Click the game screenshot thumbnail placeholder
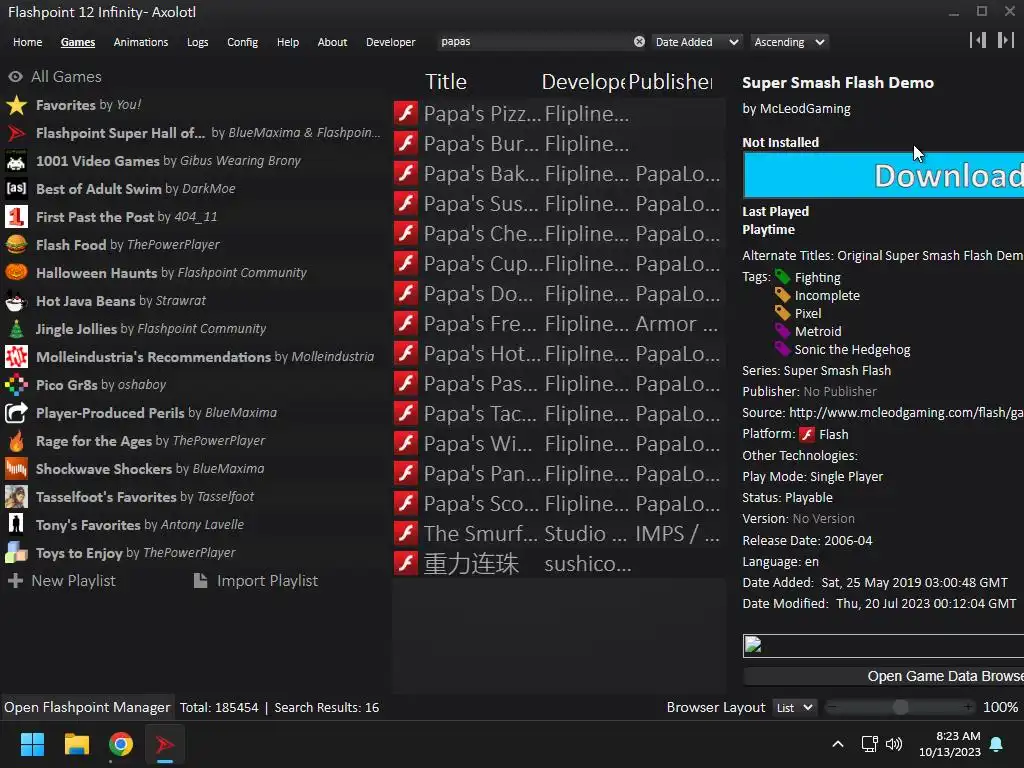Image resolution: width=1024 pixels, height=768 pixels. [x=884, y=646]
